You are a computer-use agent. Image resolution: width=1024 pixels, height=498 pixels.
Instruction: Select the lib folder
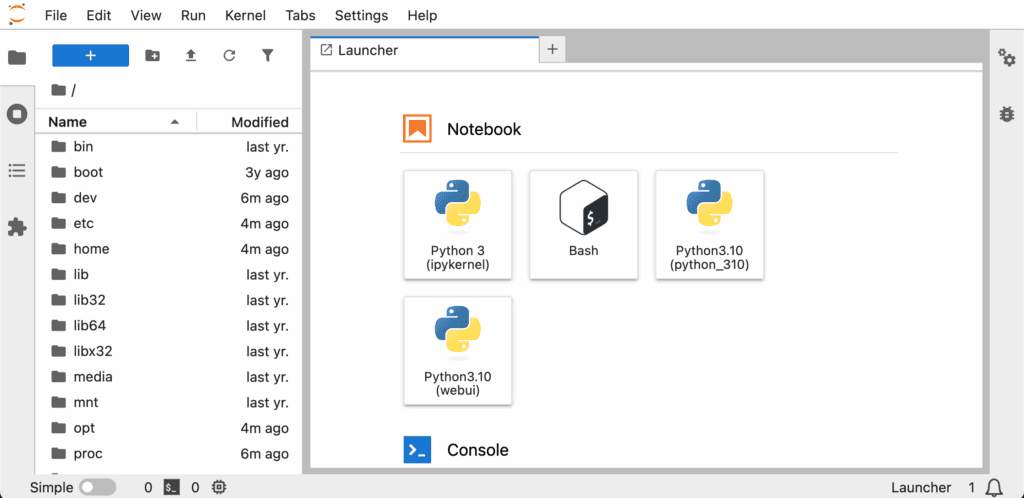click(x=168, y=275)
